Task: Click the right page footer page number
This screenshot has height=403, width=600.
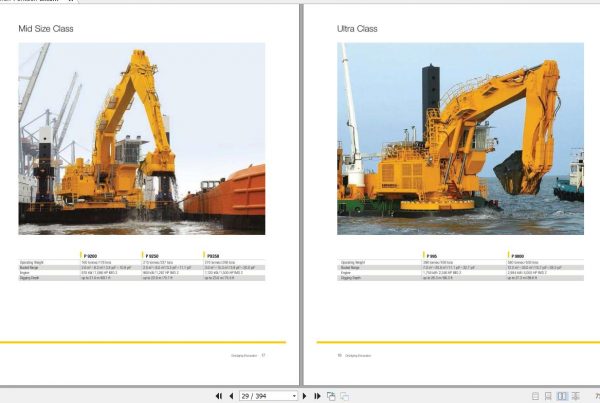Action: click(x=339, y=356)
